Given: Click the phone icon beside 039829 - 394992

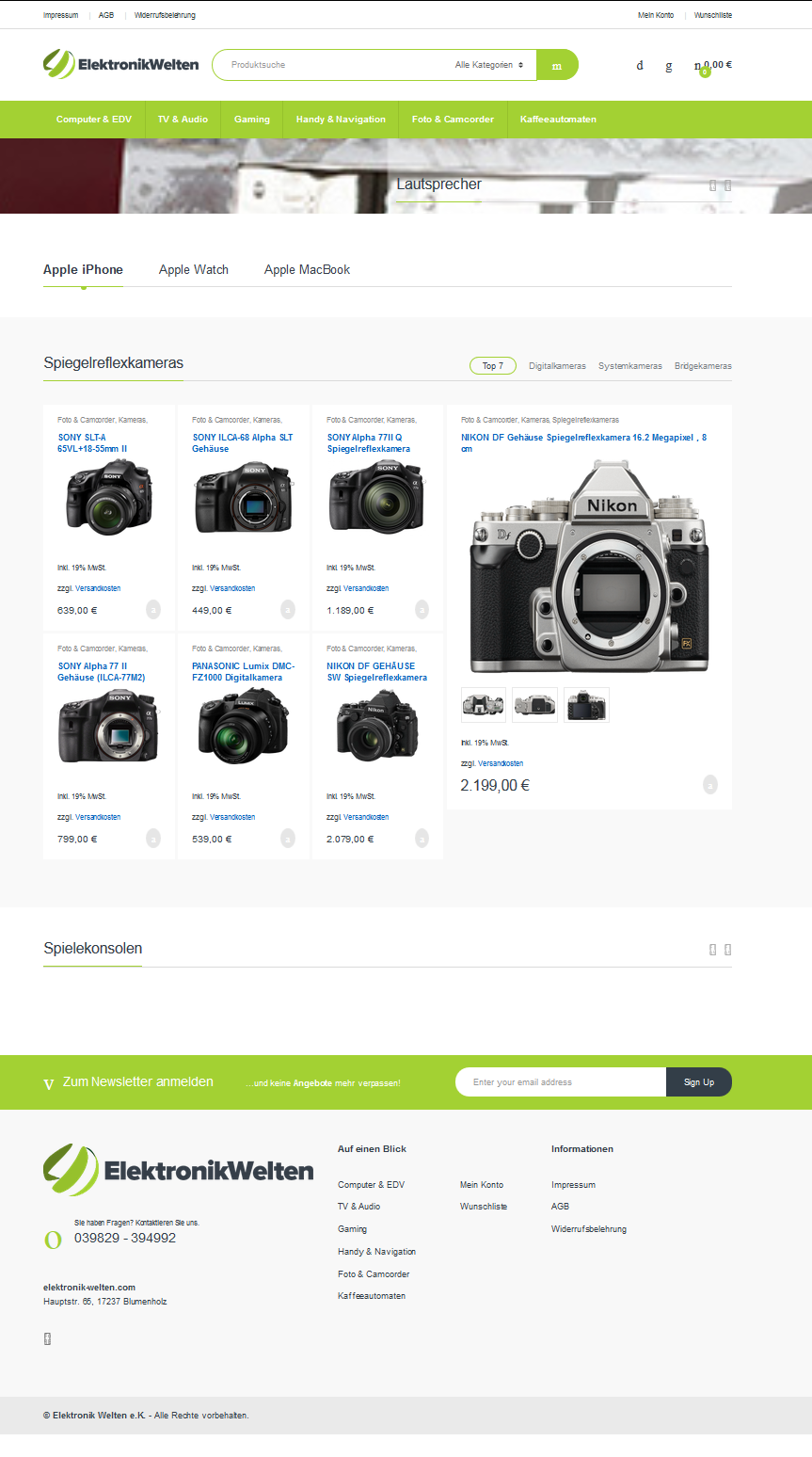Looking at the screenshot, I should (53, 1240).
